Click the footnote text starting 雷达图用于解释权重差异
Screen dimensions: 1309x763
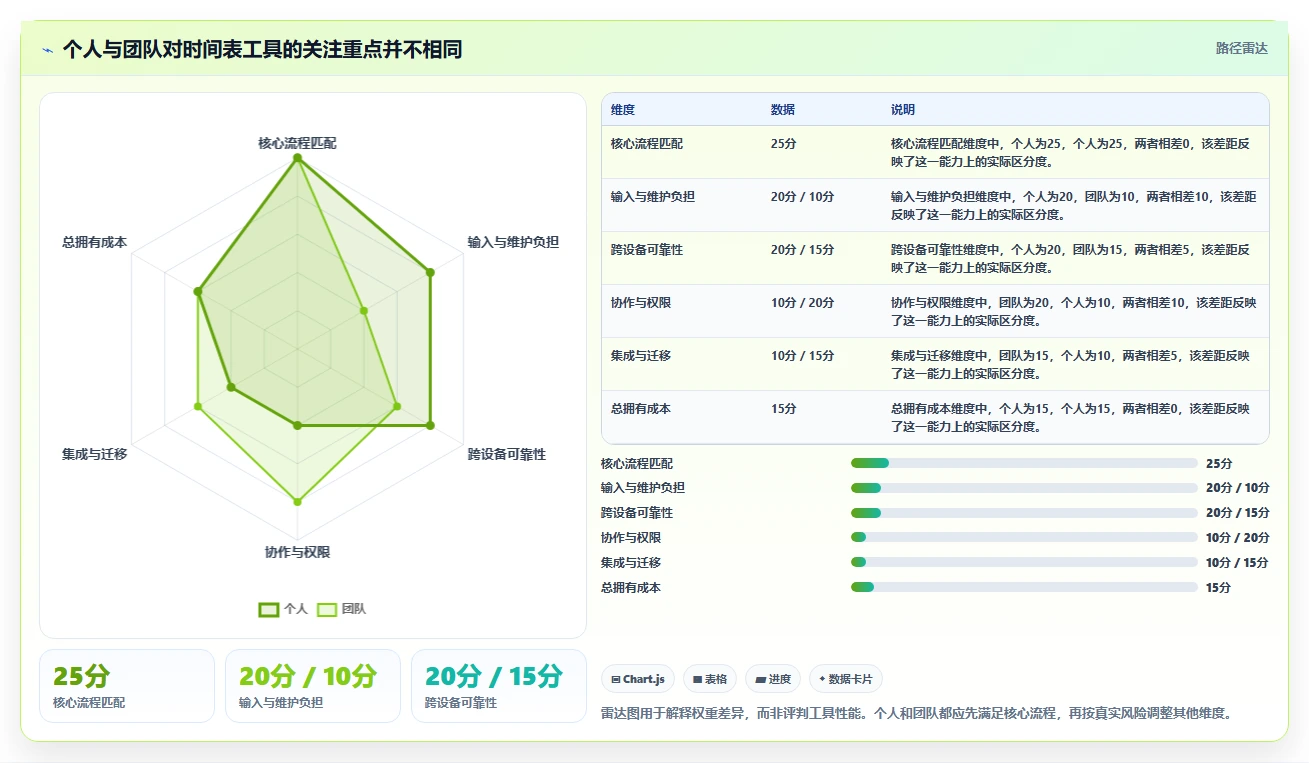click(x=920, y=714)
